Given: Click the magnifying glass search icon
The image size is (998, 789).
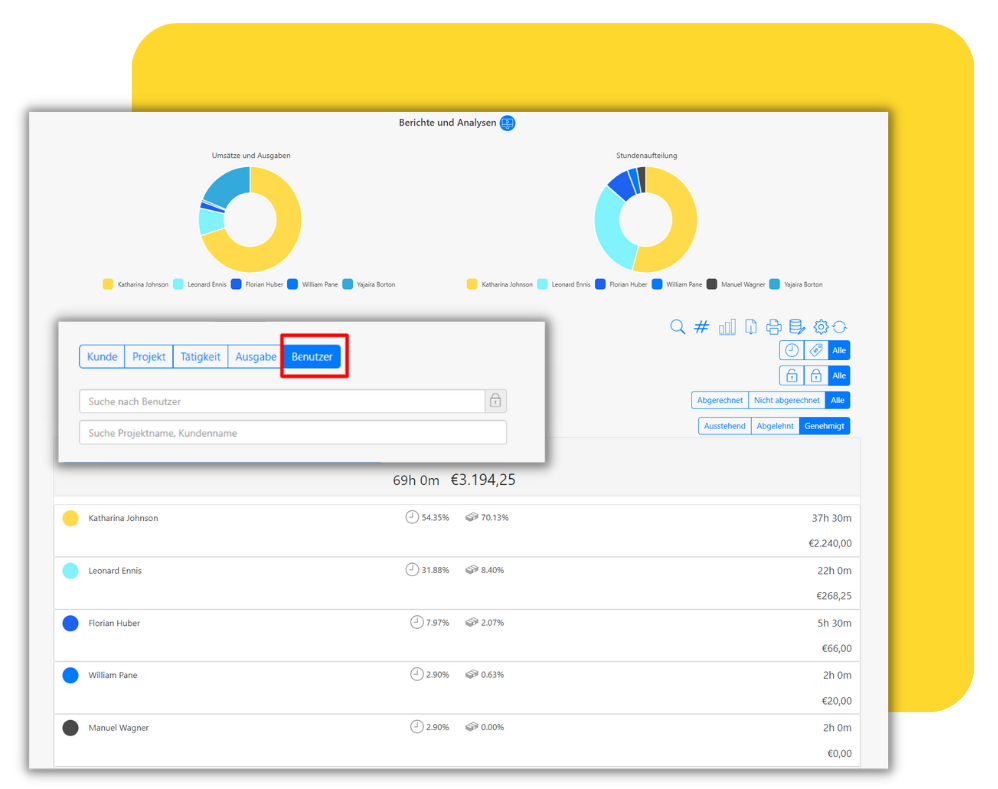Looking at the screenshot, I should (677, 327).
